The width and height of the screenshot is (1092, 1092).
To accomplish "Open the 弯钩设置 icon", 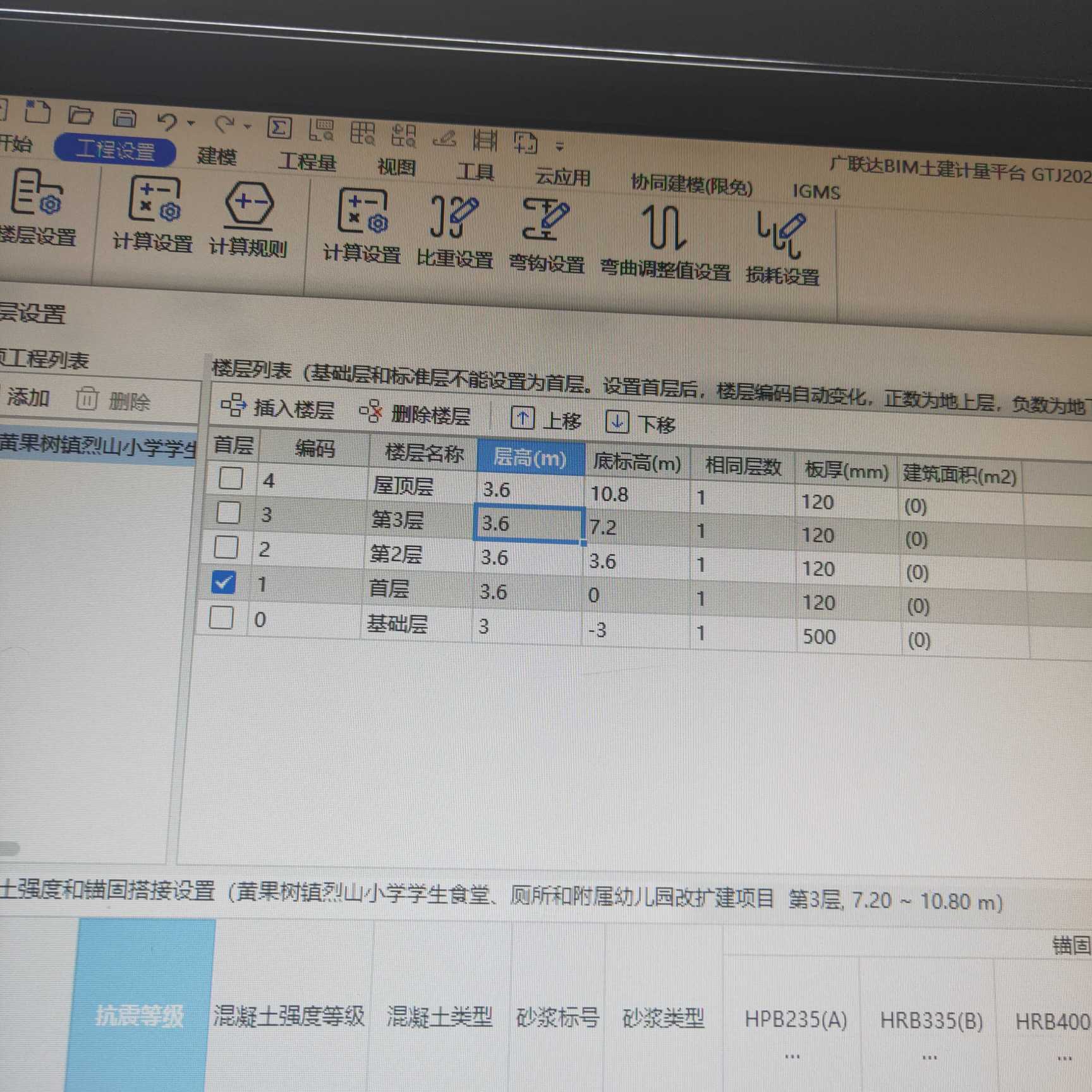I will (x=547, y=236).
